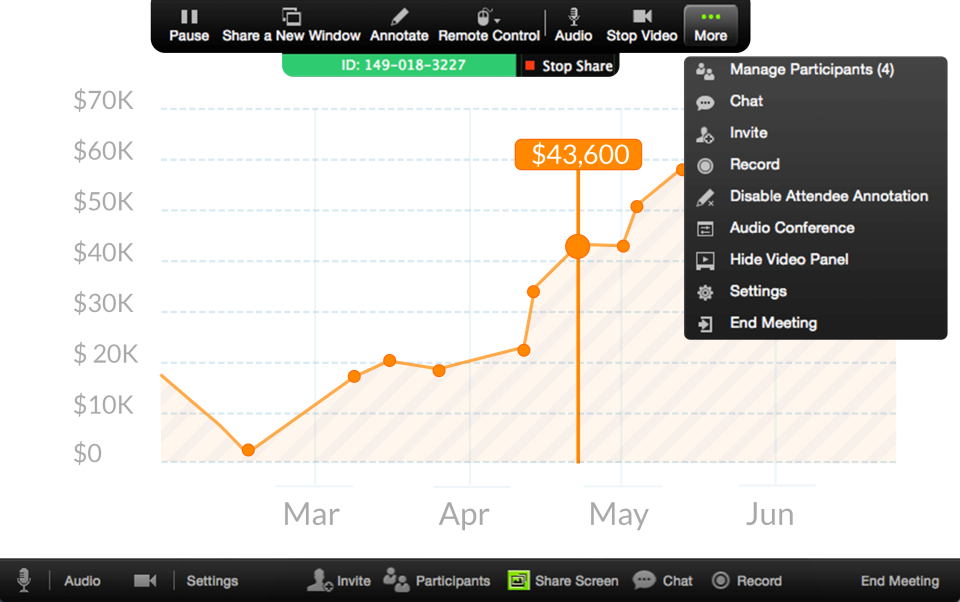Open the More options button

[710, 26]
